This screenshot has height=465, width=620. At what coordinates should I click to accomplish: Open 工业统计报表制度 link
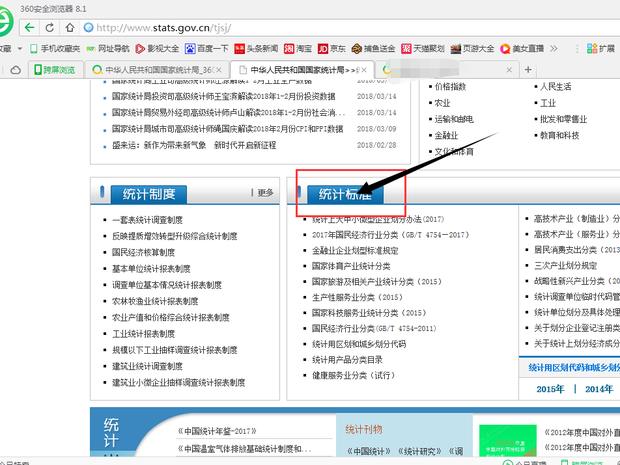coord(144,334)
